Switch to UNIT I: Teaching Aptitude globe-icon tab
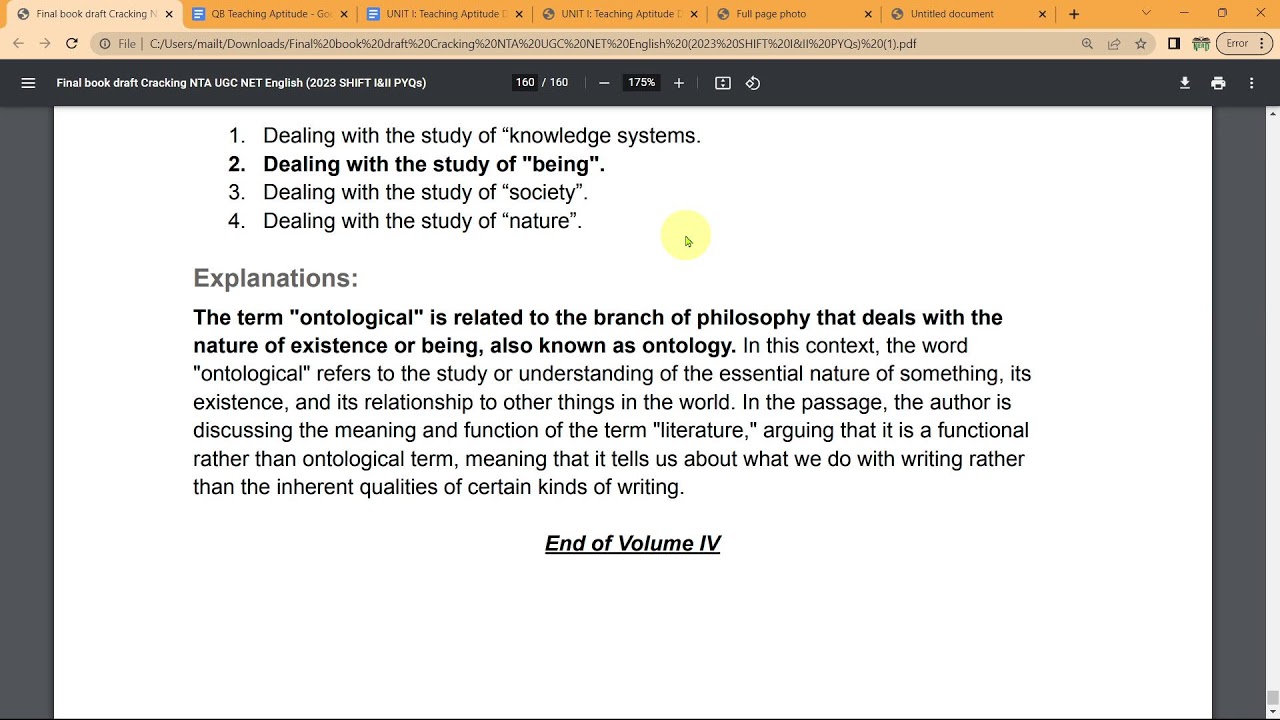Image resolution: width=1280 pixels, height=720 pixels. pyautogui.click(x=620, y=14)
